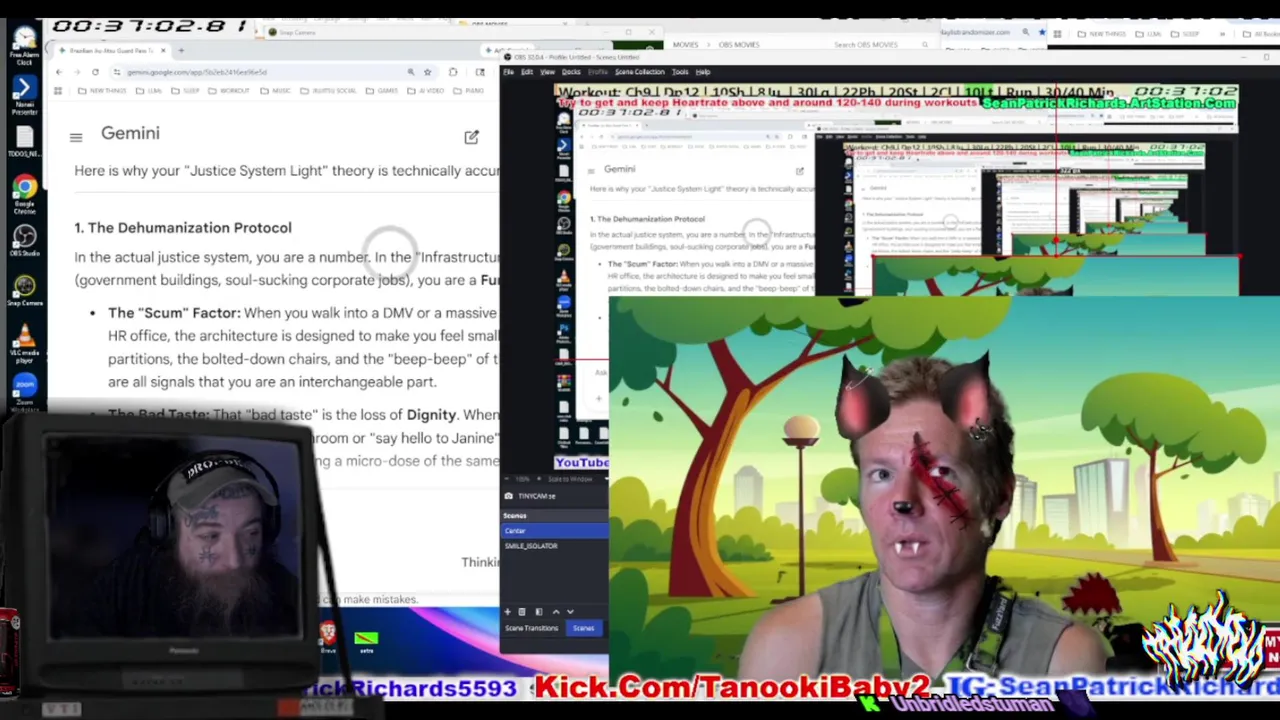Open the LLMs bookmark folder
Image resolution: width=1280 pixels, height=720 pixels.
tap(150, 90)
